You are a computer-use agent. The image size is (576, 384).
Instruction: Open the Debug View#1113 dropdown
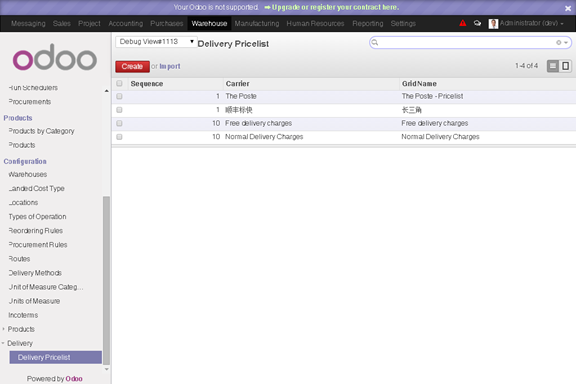coord(156,42)
